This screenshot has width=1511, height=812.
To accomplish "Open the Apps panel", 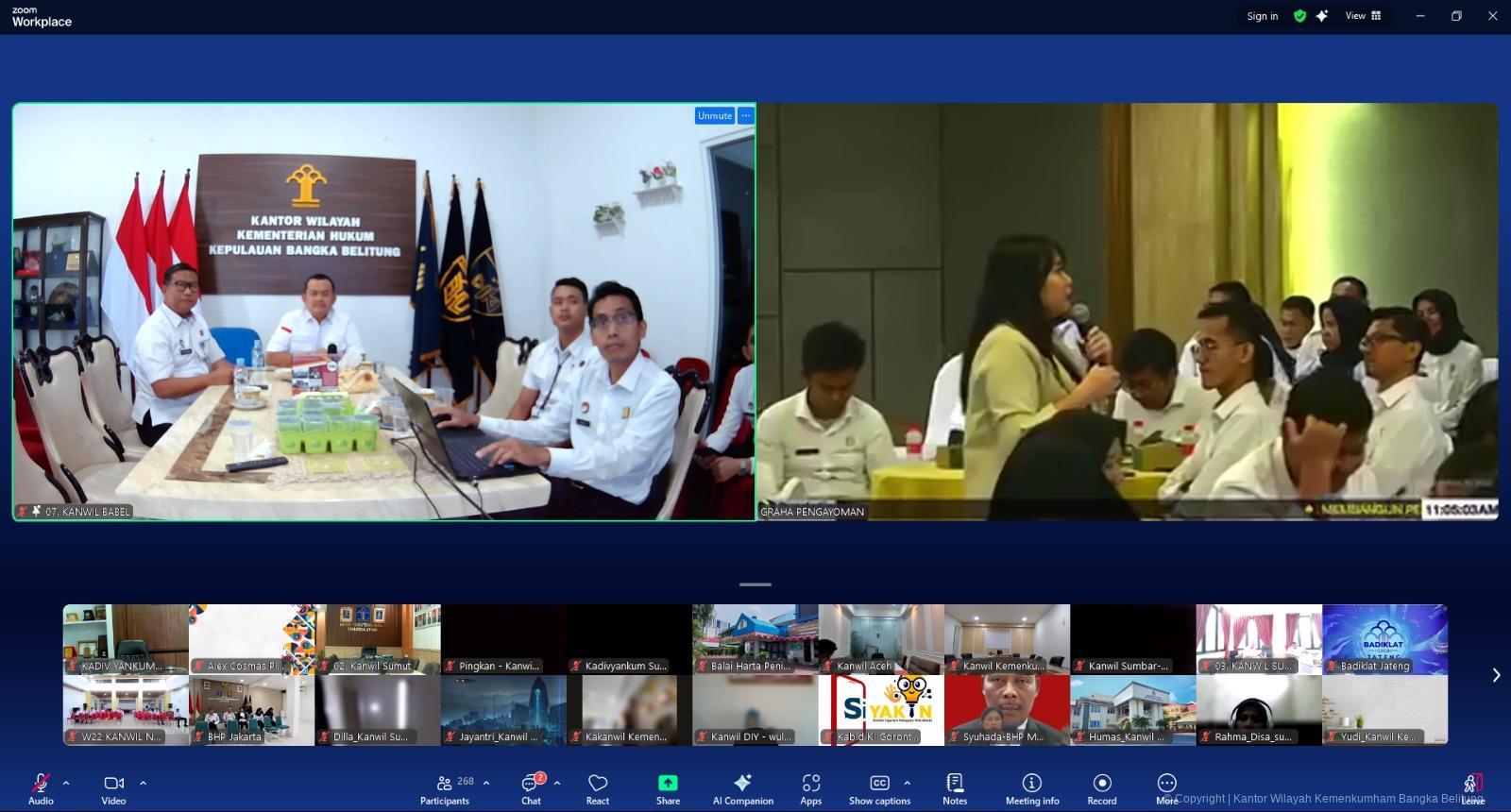I will (x=810, y=789).
